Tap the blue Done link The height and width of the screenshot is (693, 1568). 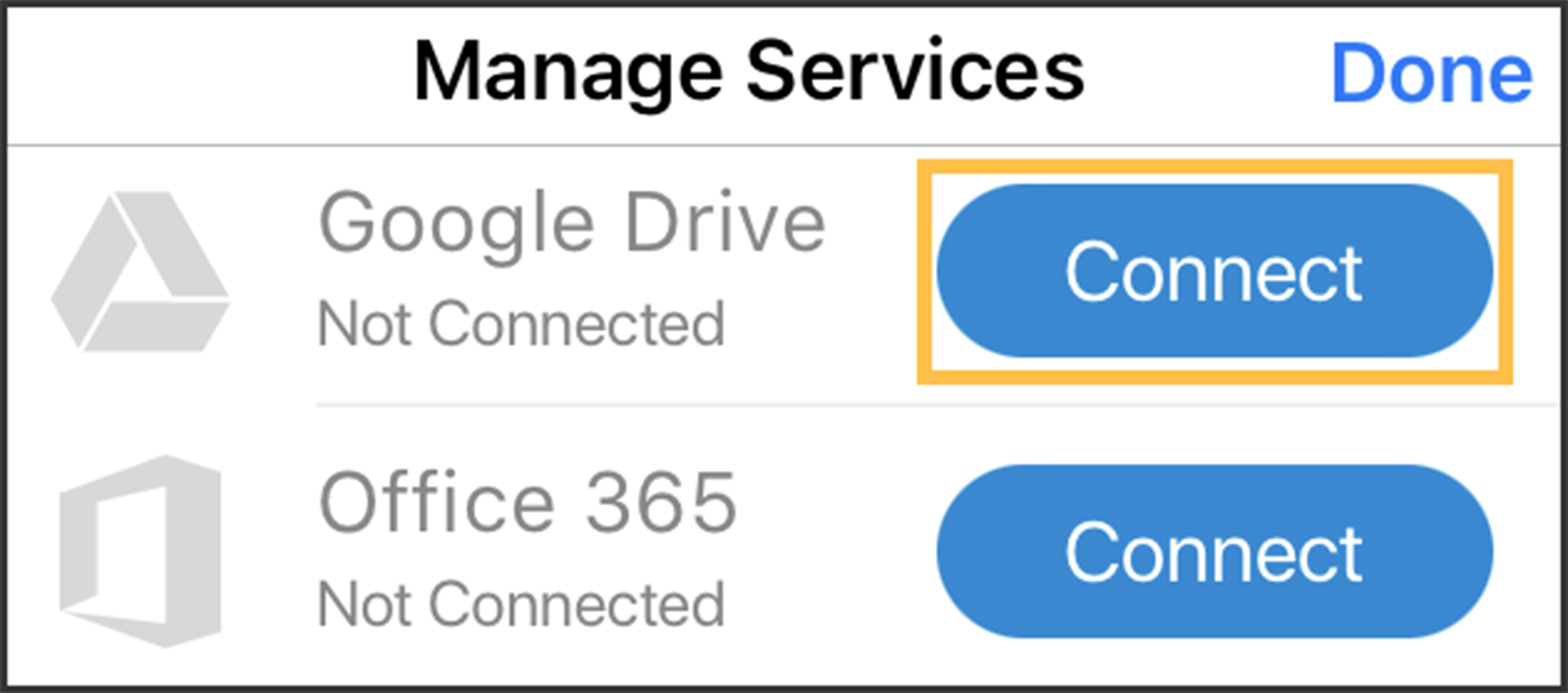pos(1432,74)
